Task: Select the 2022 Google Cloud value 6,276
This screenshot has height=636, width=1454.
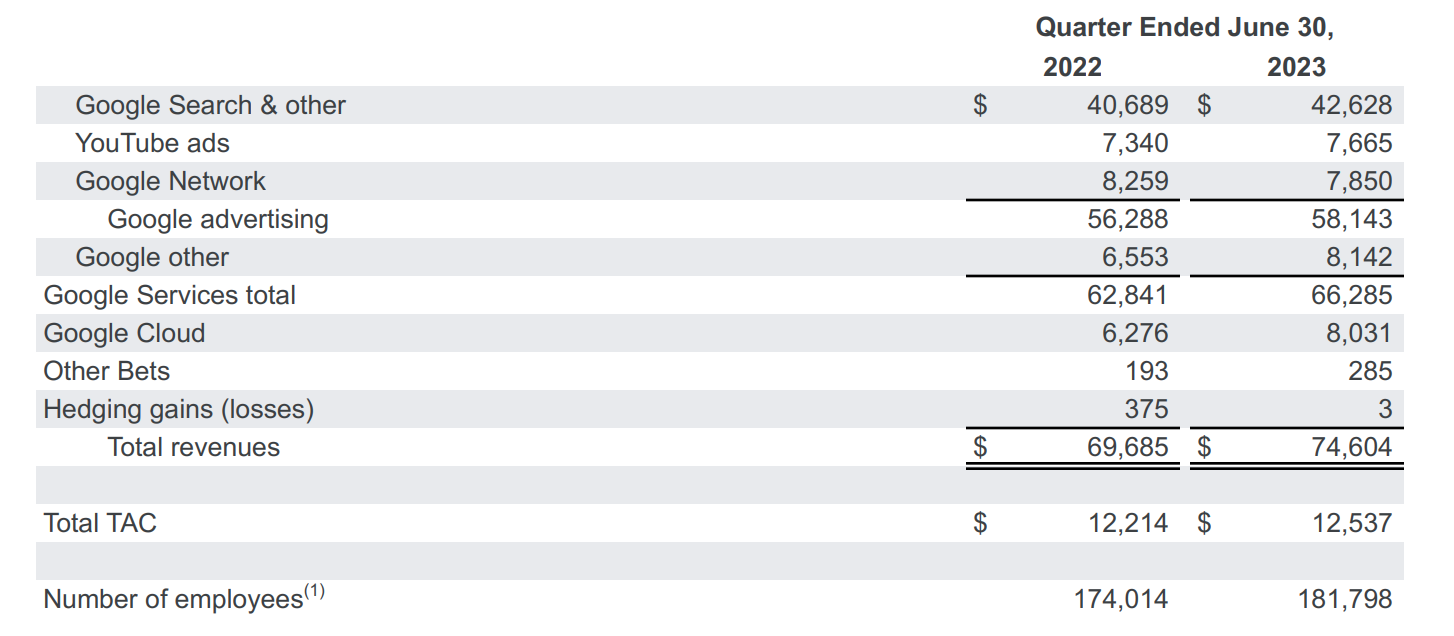Action: (1134, 333)
